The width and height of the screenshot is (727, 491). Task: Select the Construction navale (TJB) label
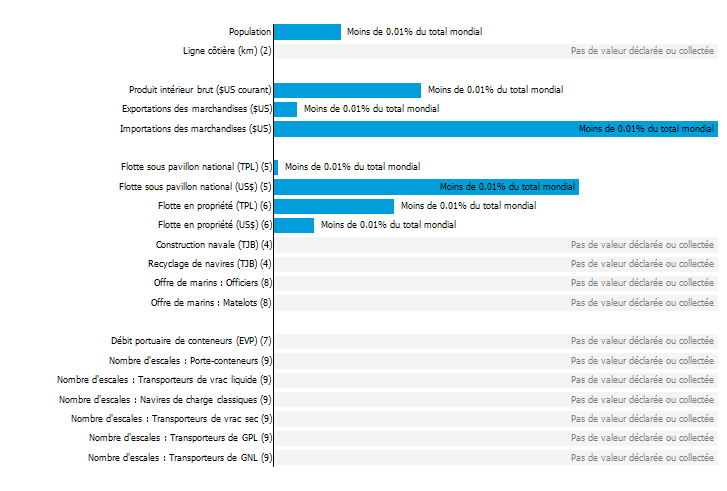click(214, 245)
